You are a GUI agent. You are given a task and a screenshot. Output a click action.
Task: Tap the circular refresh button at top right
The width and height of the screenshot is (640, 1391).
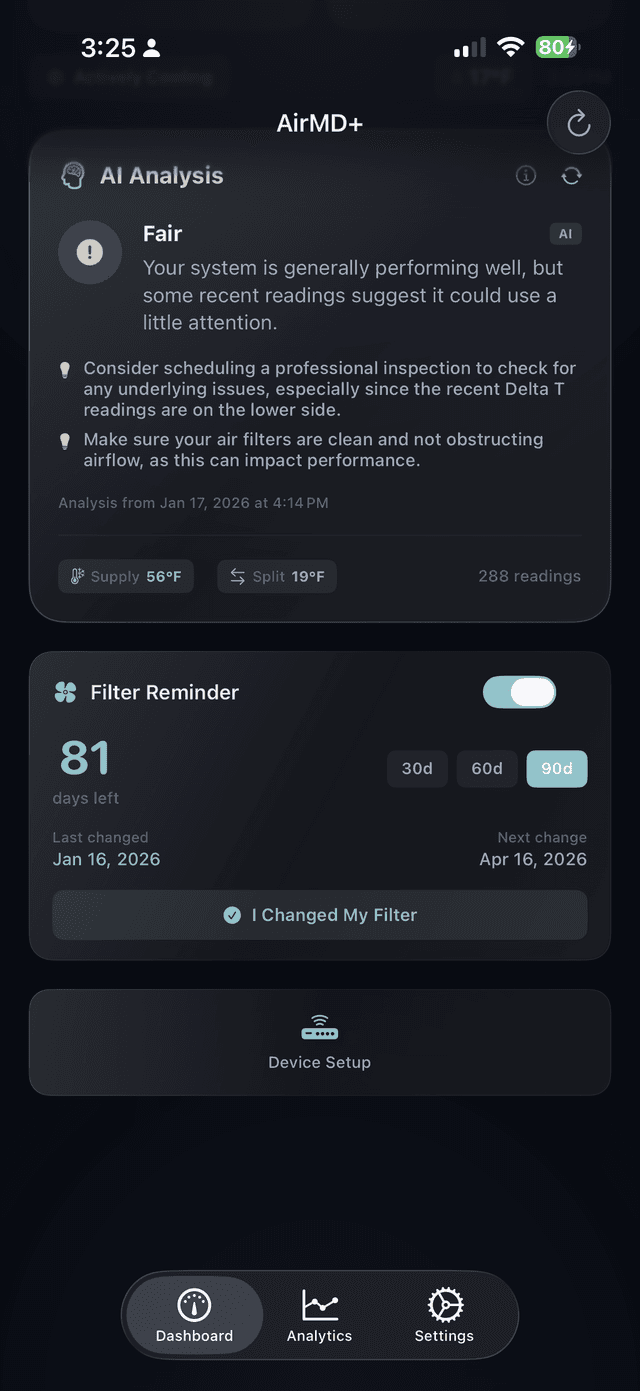click(x=578, y=122)
